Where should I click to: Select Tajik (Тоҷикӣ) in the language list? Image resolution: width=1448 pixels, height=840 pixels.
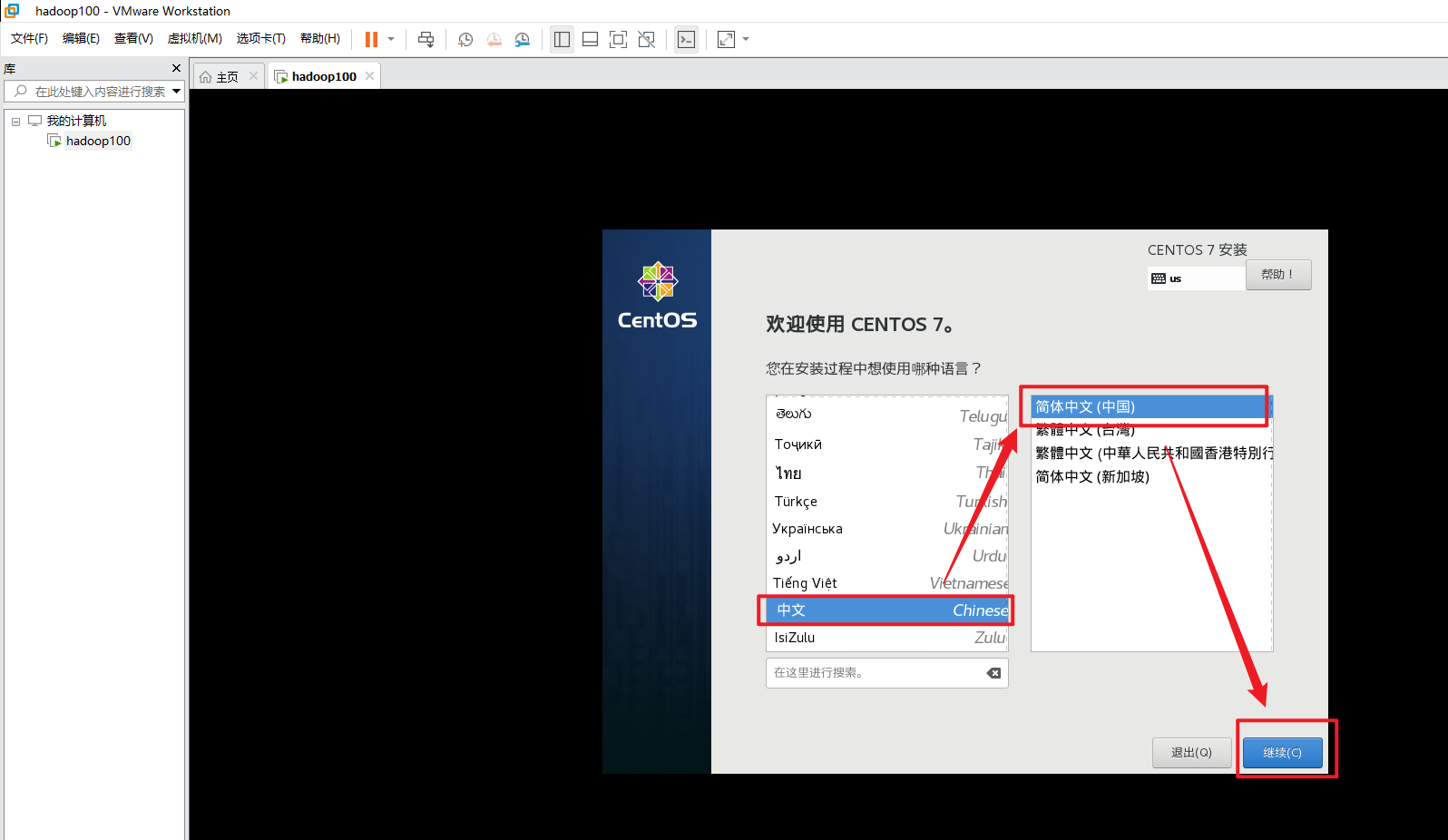click(x=887, y=444)
